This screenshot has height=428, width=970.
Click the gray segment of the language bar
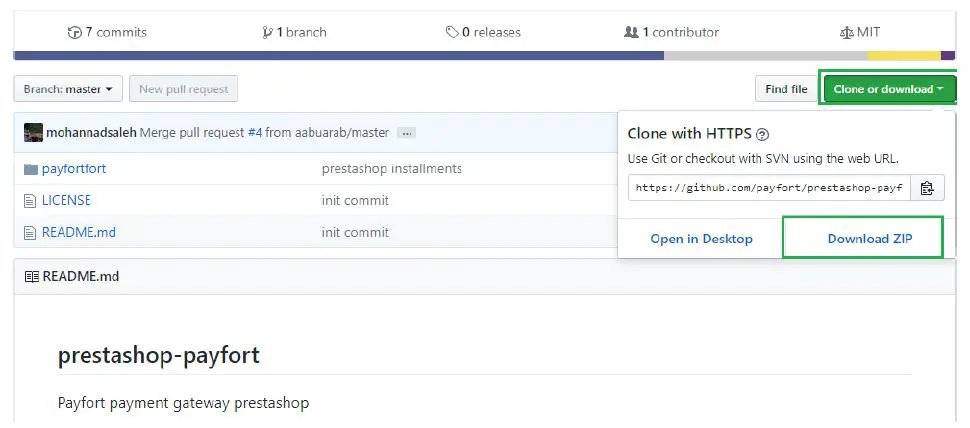(765, 56)
